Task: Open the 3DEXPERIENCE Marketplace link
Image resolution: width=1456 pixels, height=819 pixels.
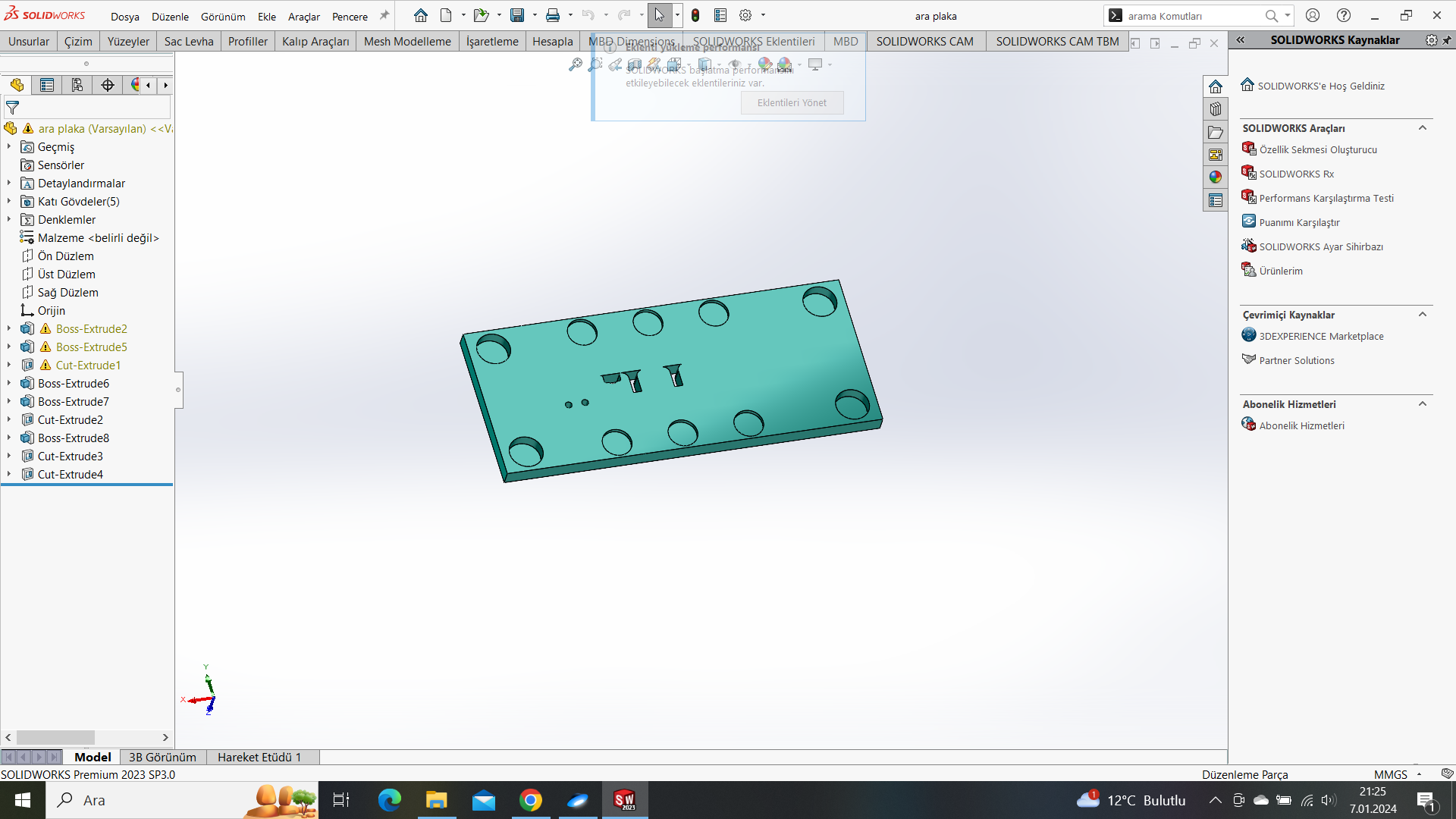Action: click(1321, 336)
